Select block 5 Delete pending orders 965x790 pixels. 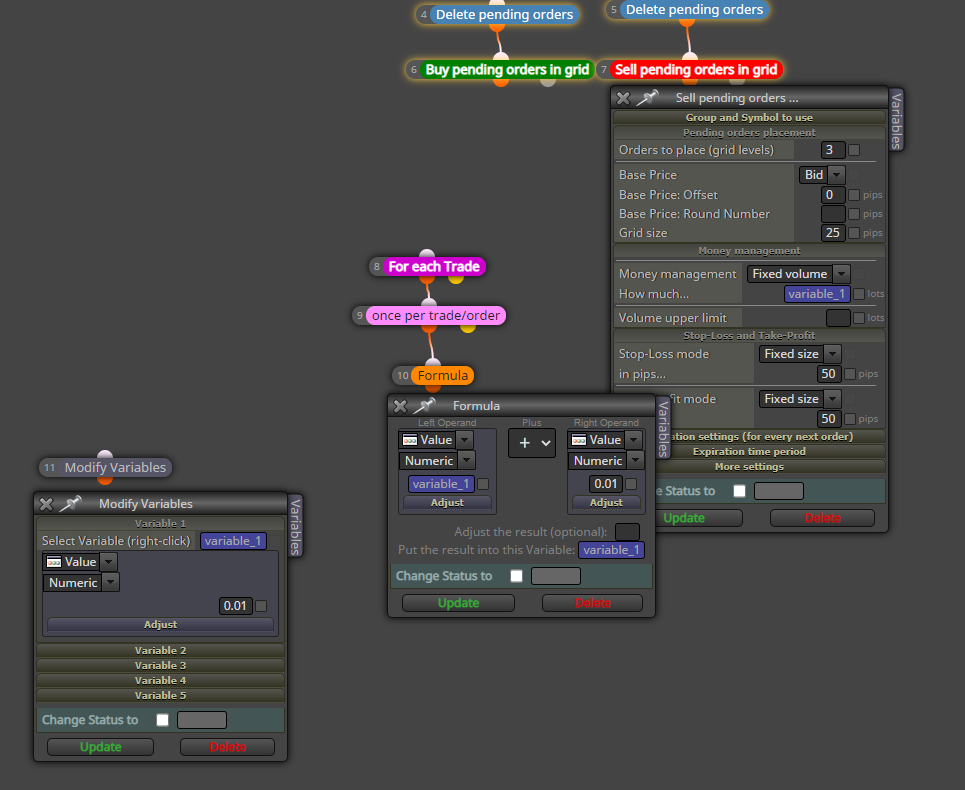(694, 9)
